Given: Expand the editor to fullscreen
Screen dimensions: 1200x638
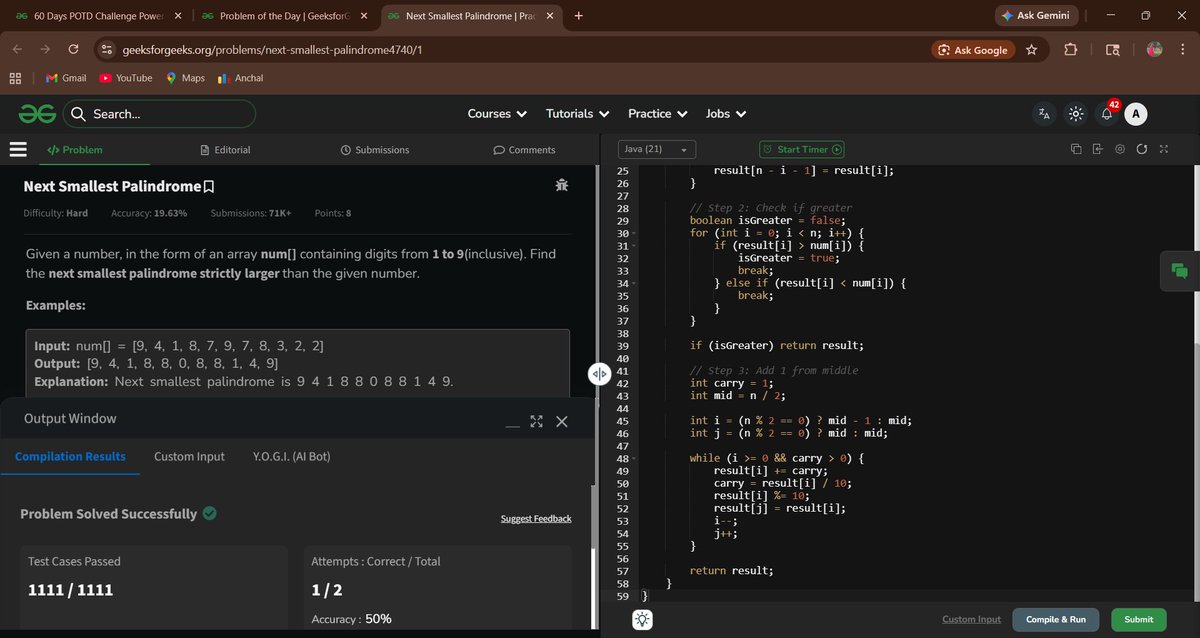Looking at the screenshot, I should point(1163,149).
